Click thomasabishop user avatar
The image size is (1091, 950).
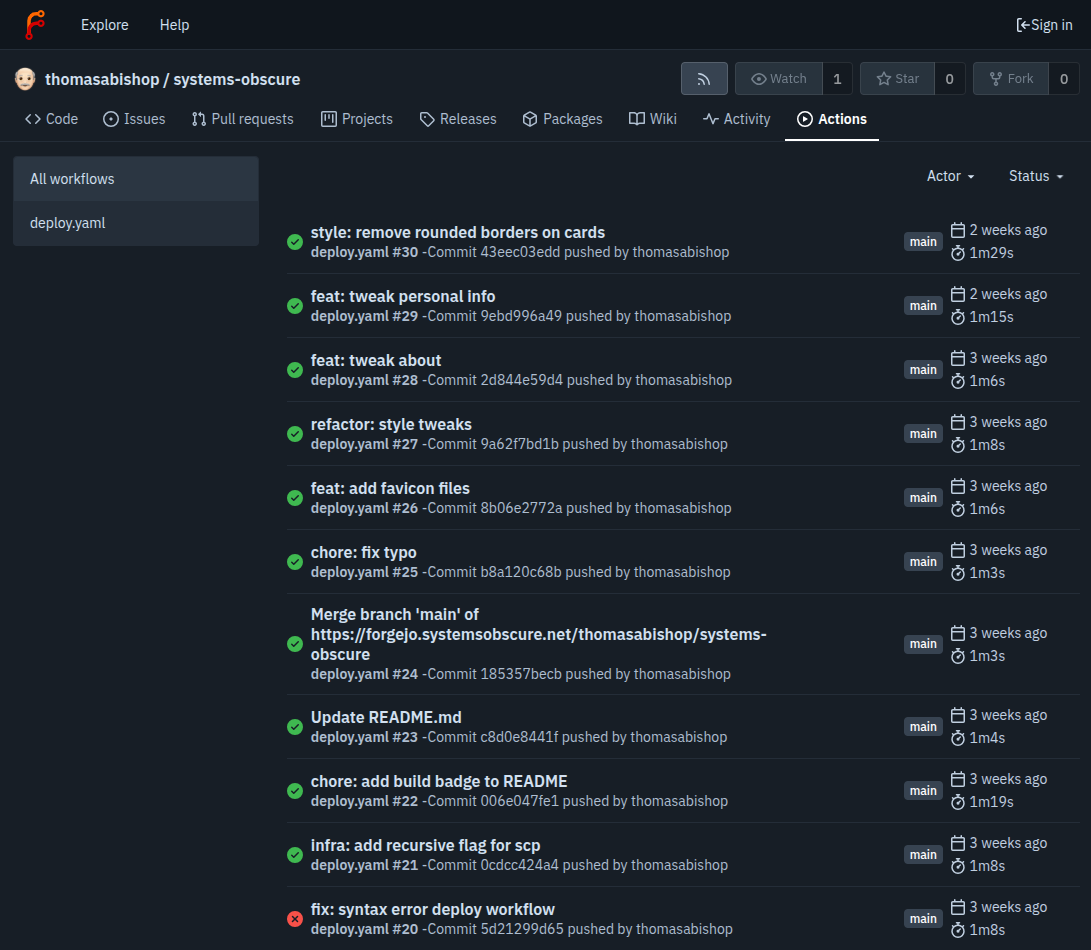[x=25, y=79]
